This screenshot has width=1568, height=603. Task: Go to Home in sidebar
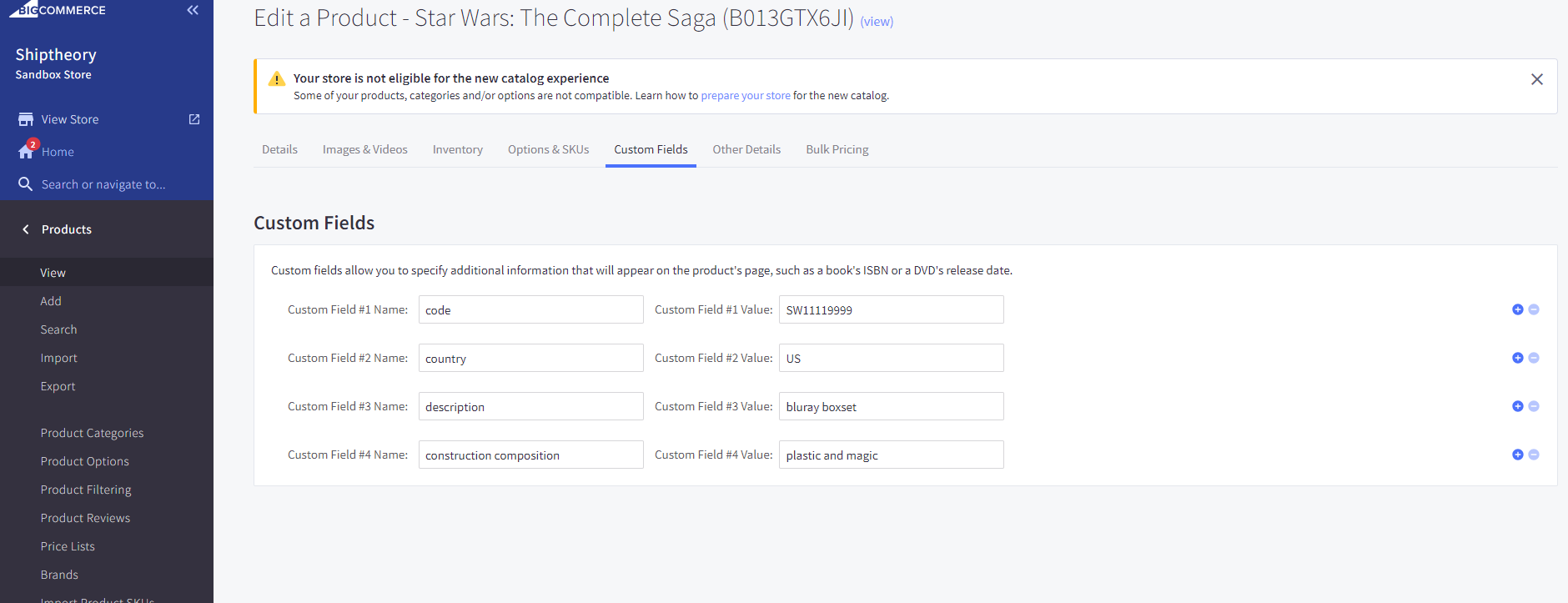(x=58, y=152)
